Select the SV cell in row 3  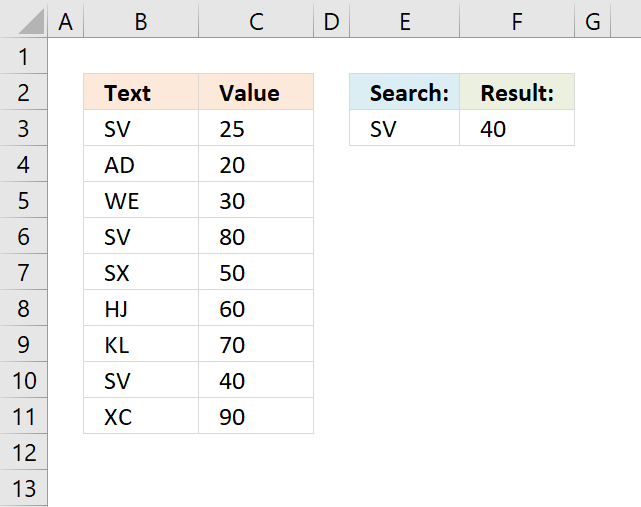[x=141, y=128]
